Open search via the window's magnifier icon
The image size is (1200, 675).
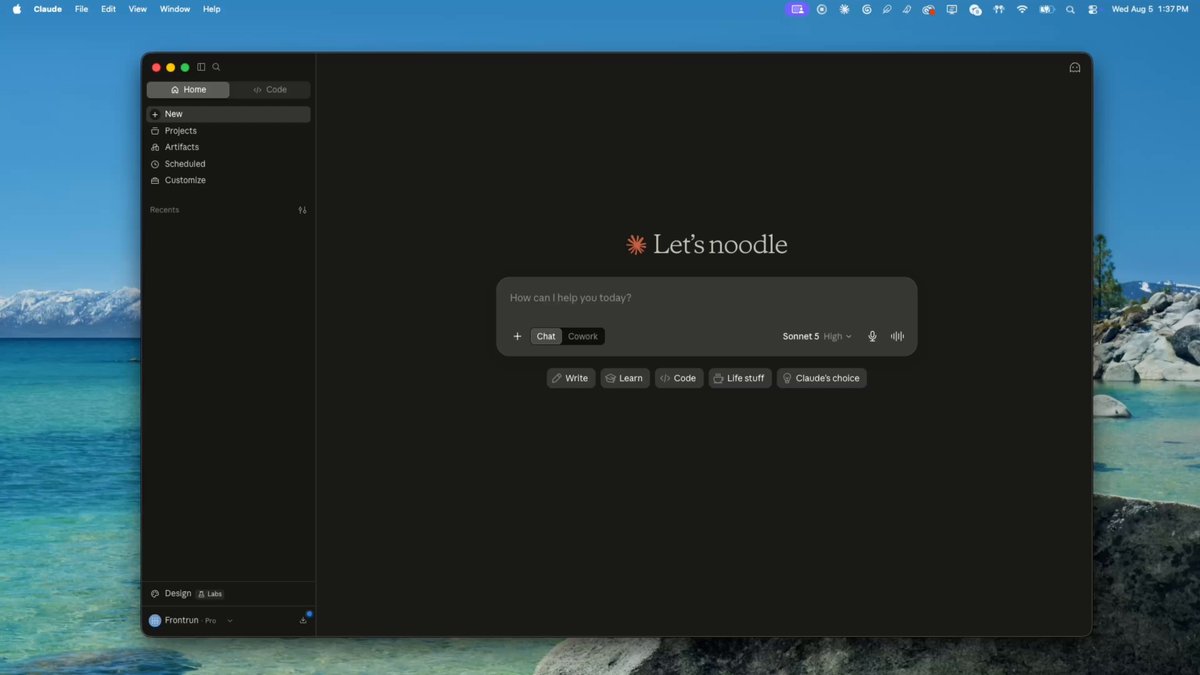[216, 67]
